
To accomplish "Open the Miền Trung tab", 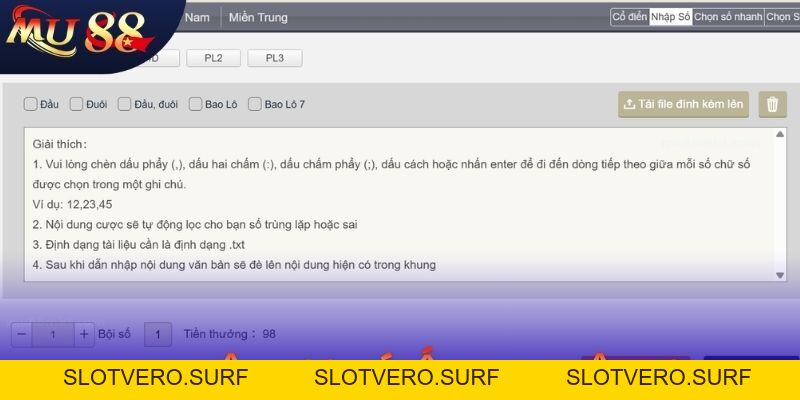I will tap(258, 17).
